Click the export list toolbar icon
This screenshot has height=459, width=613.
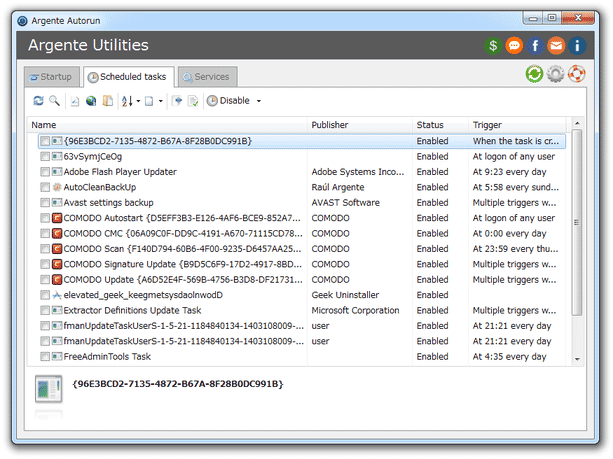pyautogui.click(x=177, y=101)
